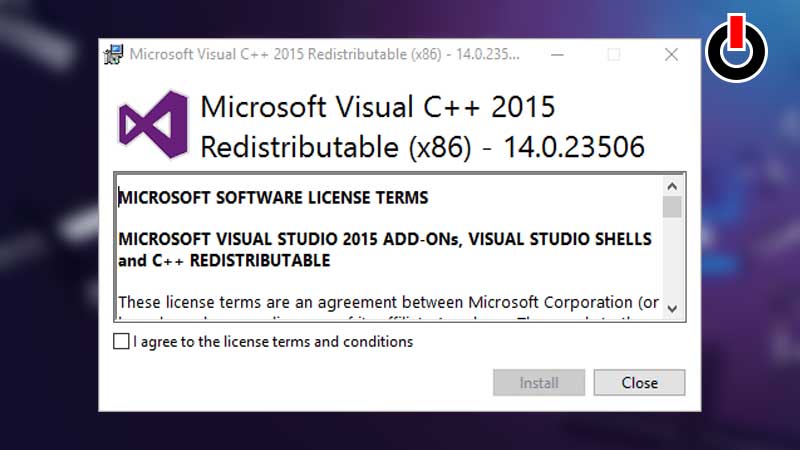Click the window title text 'Microsoft Visual C++ 2015 Redistributable'
Screen dimensions: 800x450
pos(268,54)
